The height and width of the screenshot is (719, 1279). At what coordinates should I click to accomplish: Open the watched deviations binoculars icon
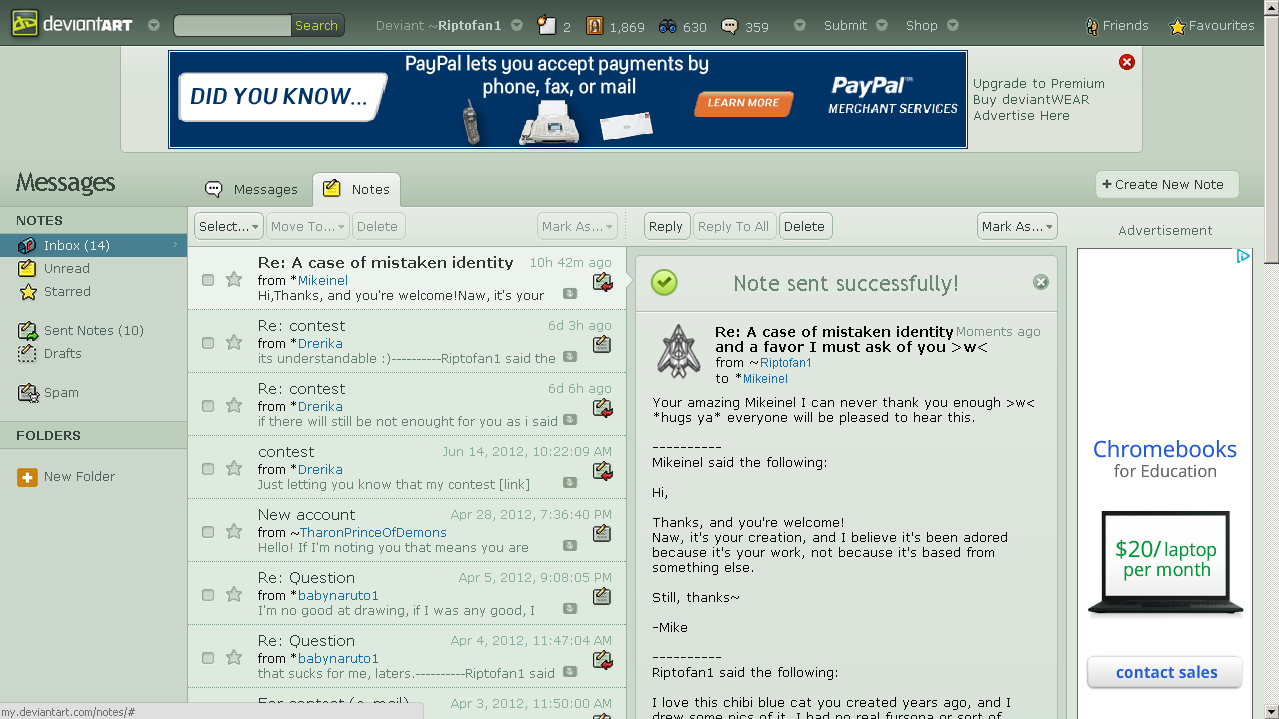coord(667,26)
